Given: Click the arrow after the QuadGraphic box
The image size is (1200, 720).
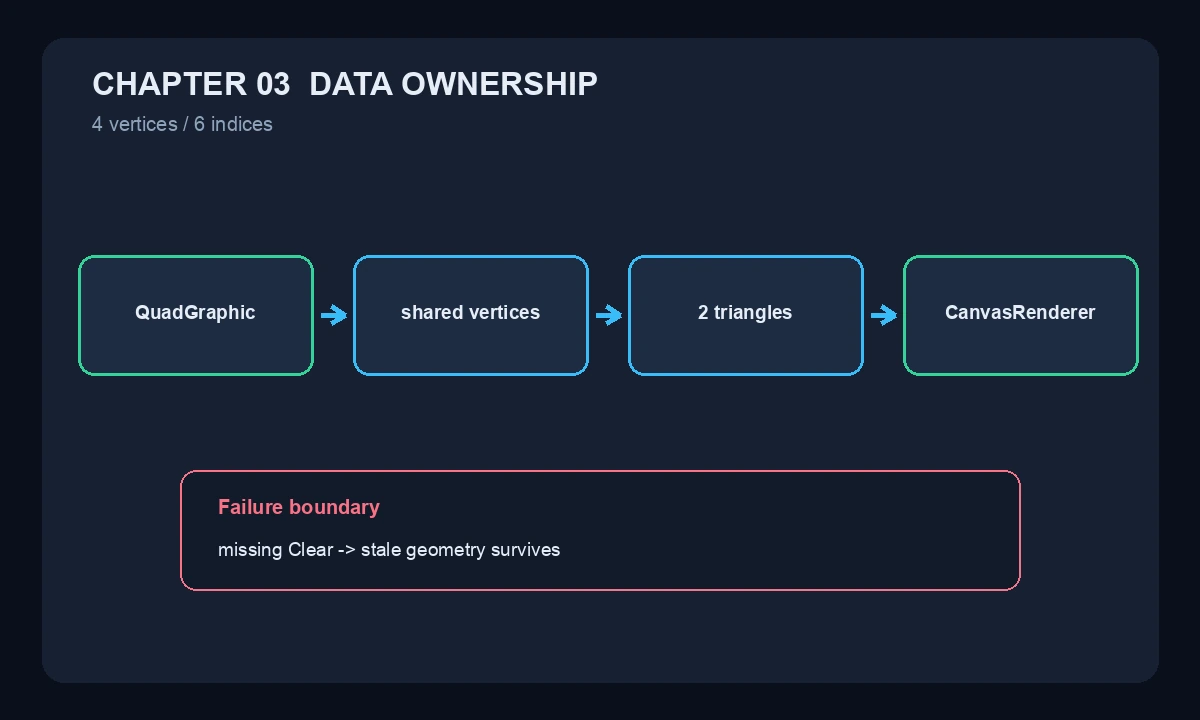Looking at the screenshot, I should click(x=334, y=316).
